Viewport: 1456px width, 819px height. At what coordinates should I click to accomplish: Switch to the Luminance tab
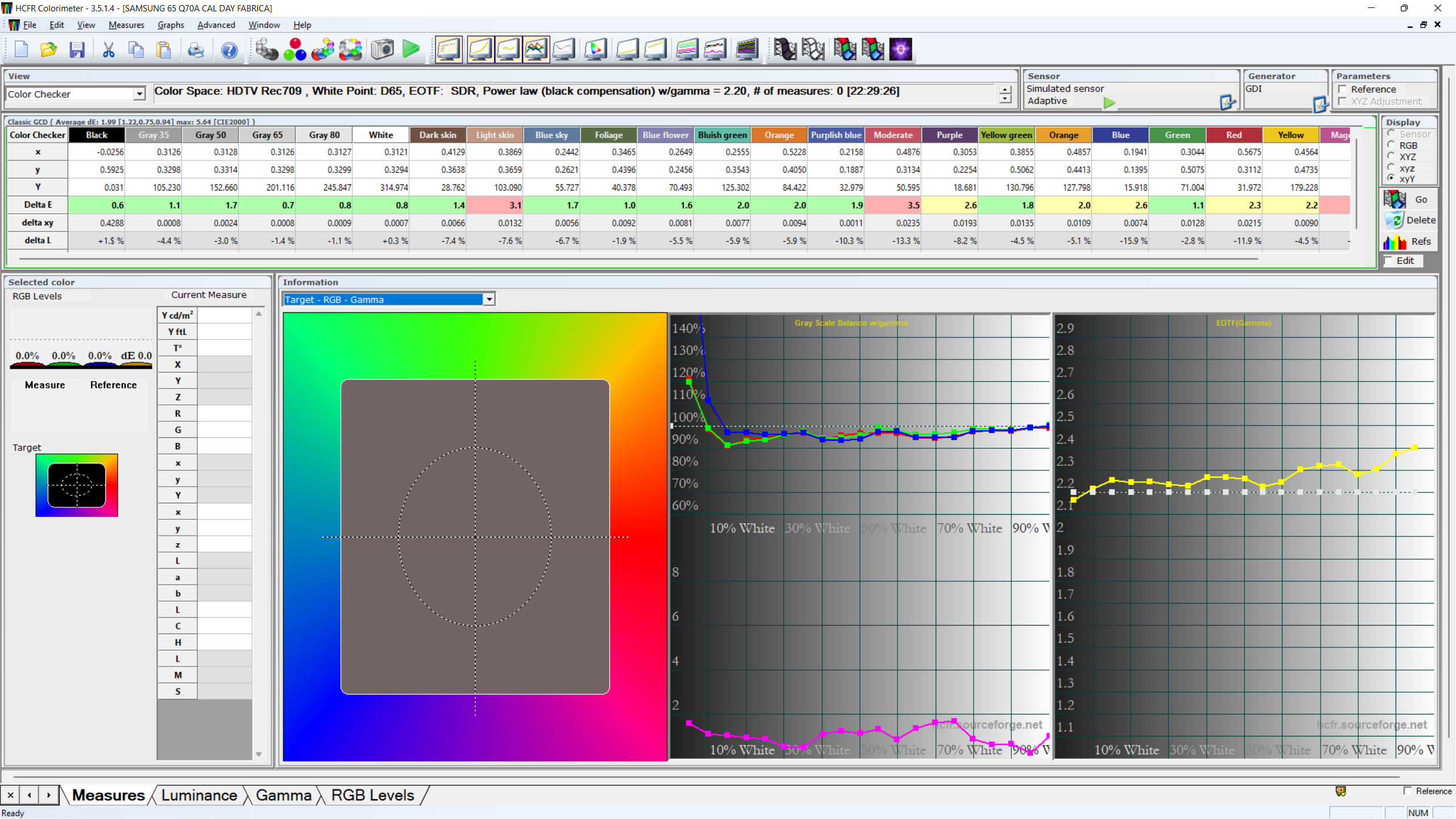pyautogui.click(x=199, y=795)
